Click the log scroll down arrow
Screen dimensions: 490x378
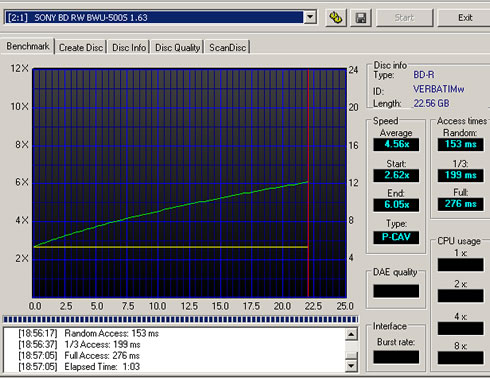coord(351,366)
